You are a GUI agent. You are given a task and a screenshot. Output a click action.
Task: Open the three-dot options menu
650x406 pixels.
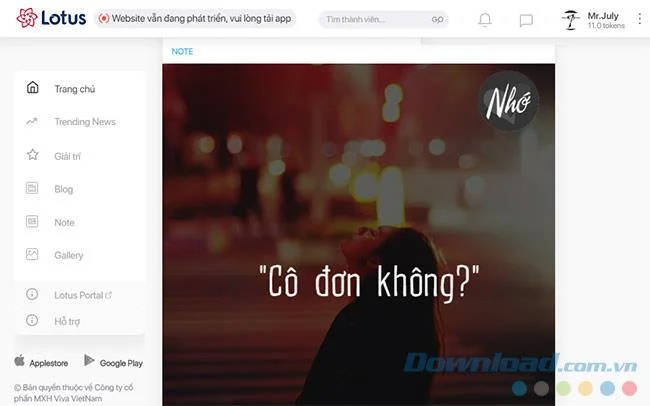pos(640,18)
